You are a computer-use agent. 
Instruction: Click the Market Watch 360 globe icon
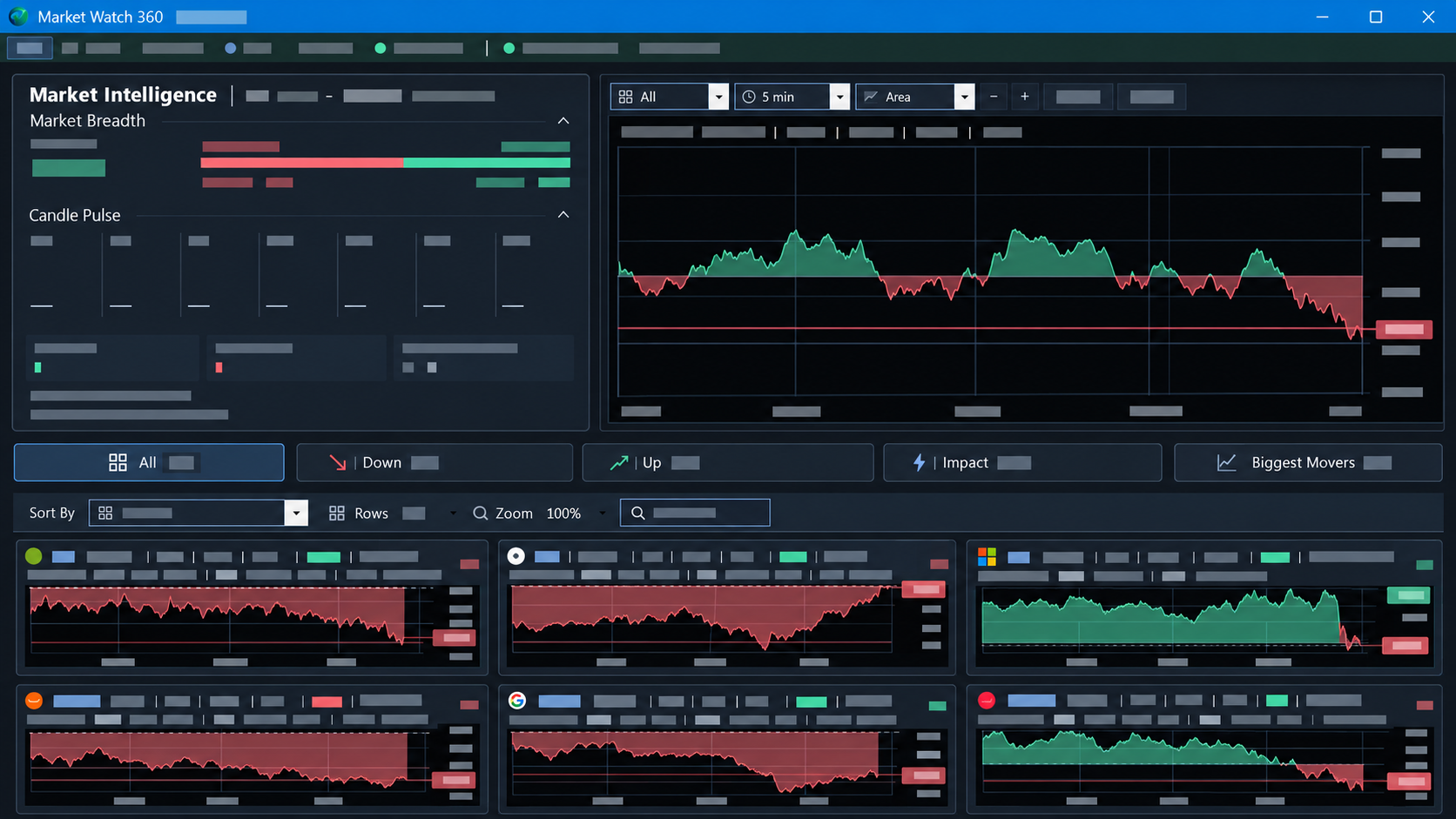[x=18, y=17]
